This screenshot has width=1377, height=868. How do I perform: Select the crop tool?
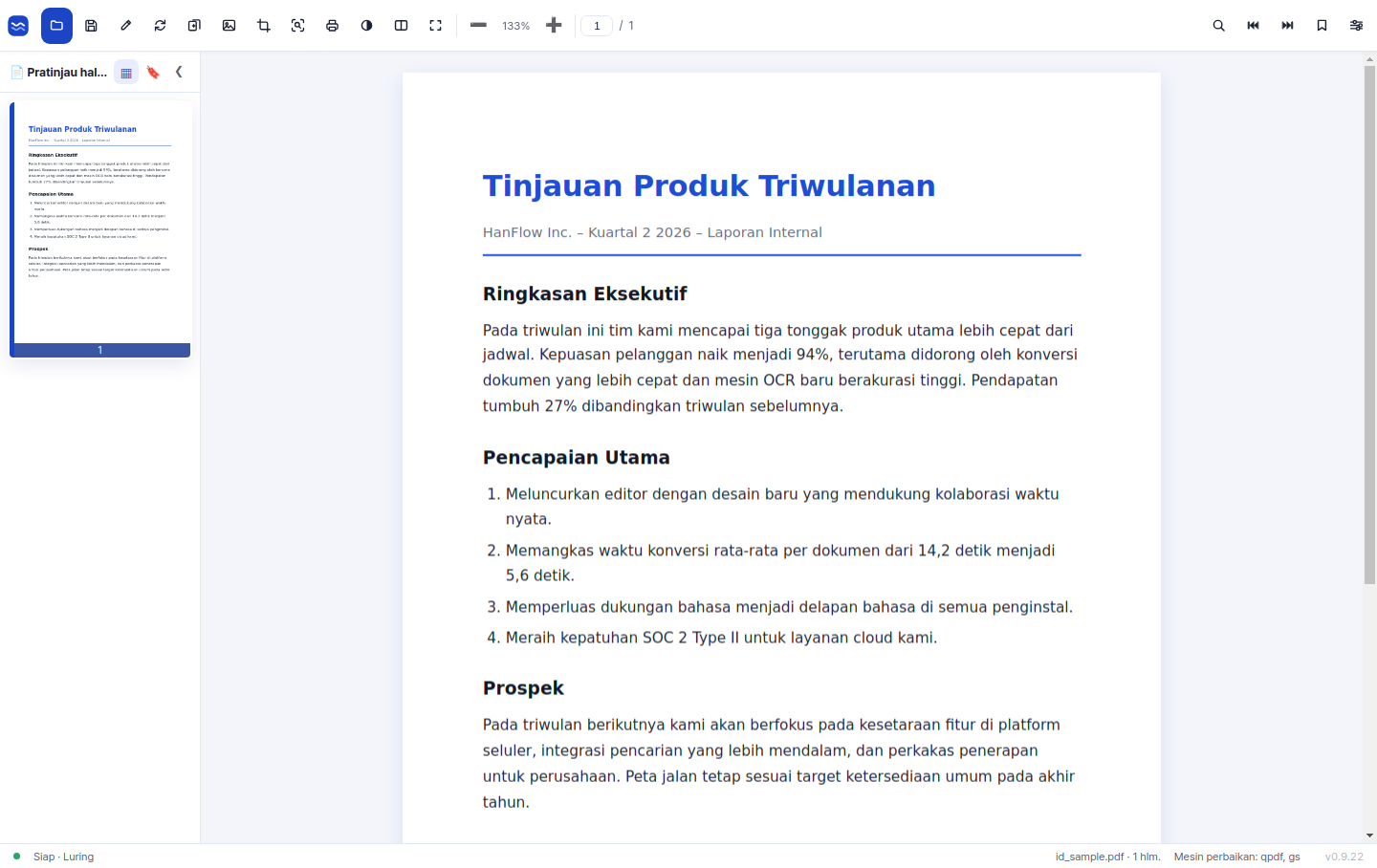point(263,26)
